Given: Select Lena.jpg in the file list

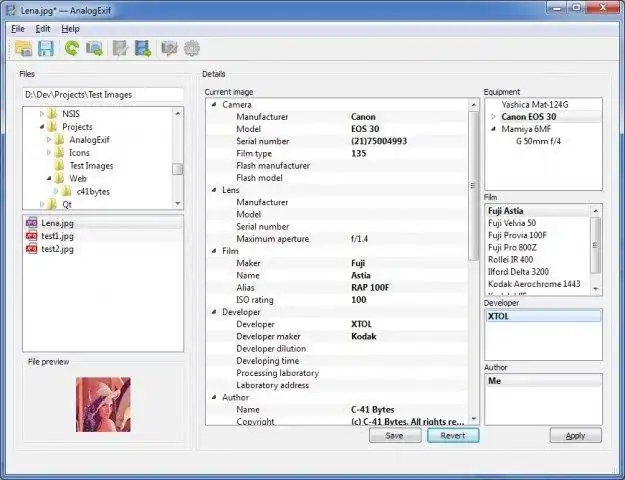Looking at the screenshot, I should click(x=103, y=223).
